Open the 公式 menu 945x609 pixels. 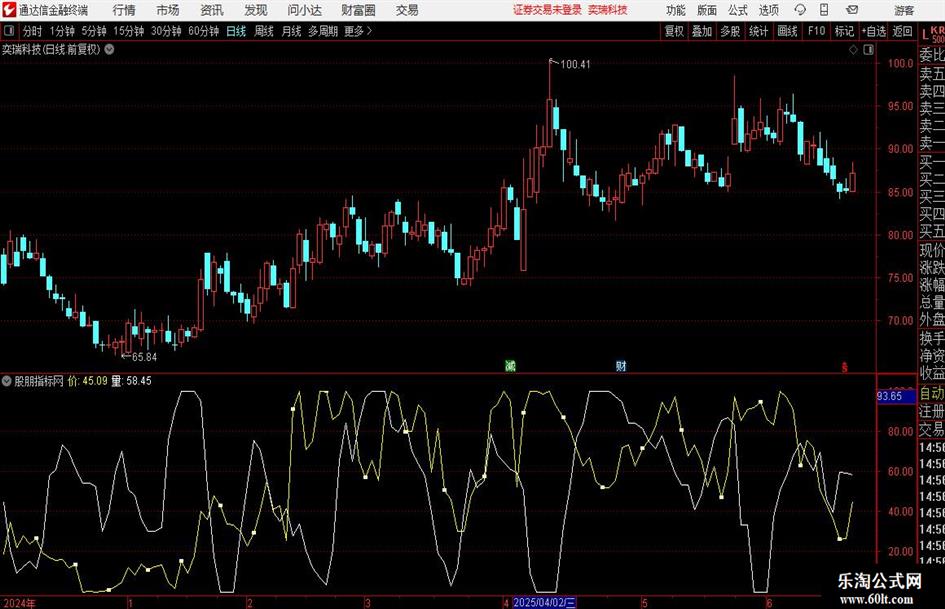[738, 10]
